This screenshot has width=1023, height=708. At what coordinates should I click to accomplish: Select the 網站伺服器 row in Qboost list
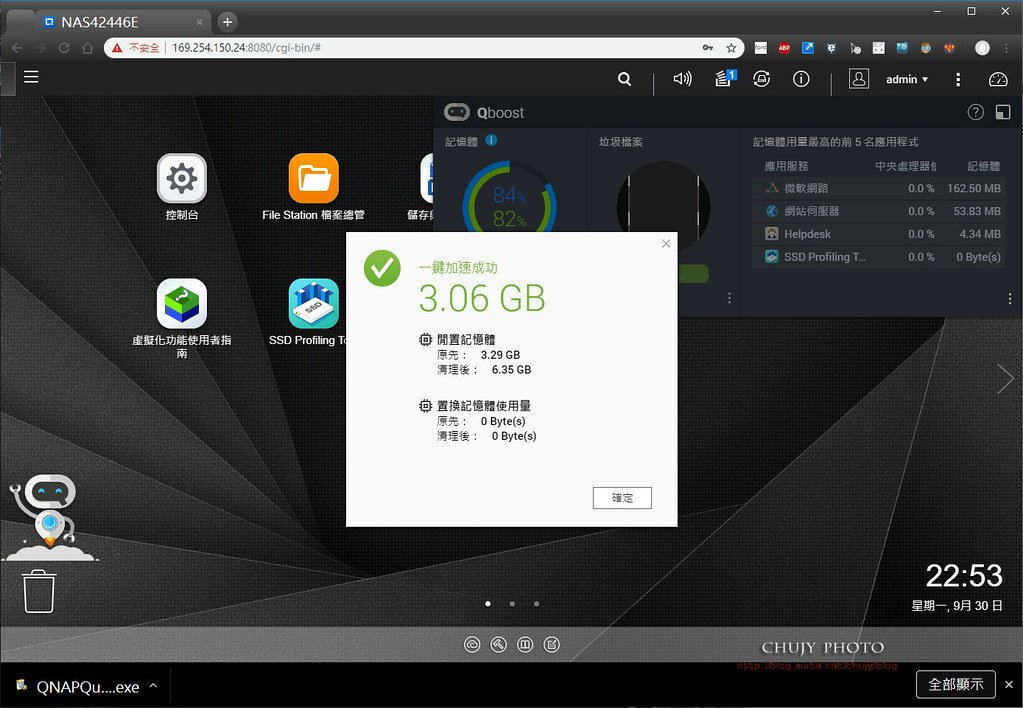(879, 211)
